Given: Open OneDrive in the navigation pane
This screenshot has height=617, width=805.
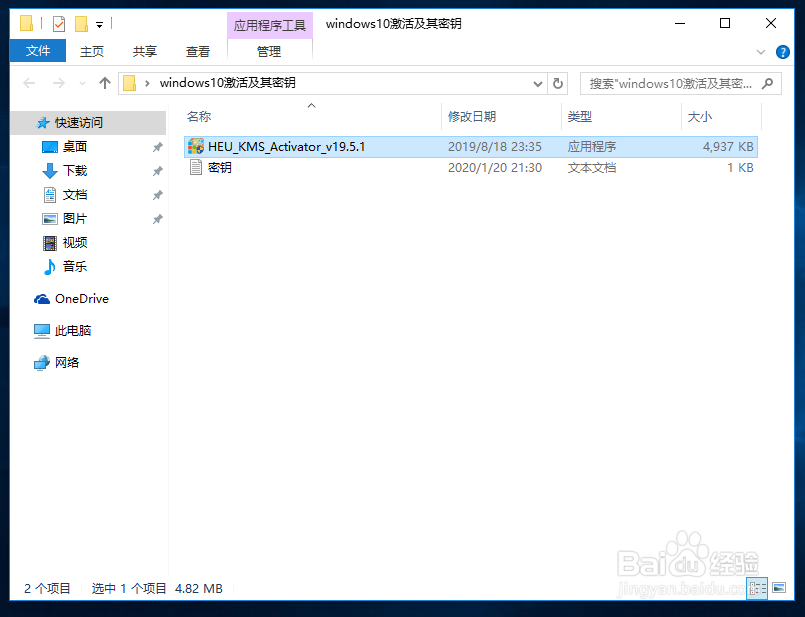Looking at the screenshot, I should pyautogui.click(x=82, y=299).
